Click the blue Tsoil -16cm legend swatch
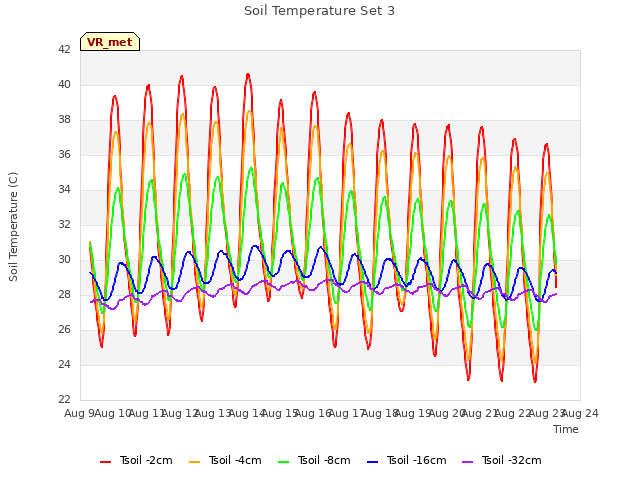The height and width of the screenshot is (480, 640). coord(373,462)
